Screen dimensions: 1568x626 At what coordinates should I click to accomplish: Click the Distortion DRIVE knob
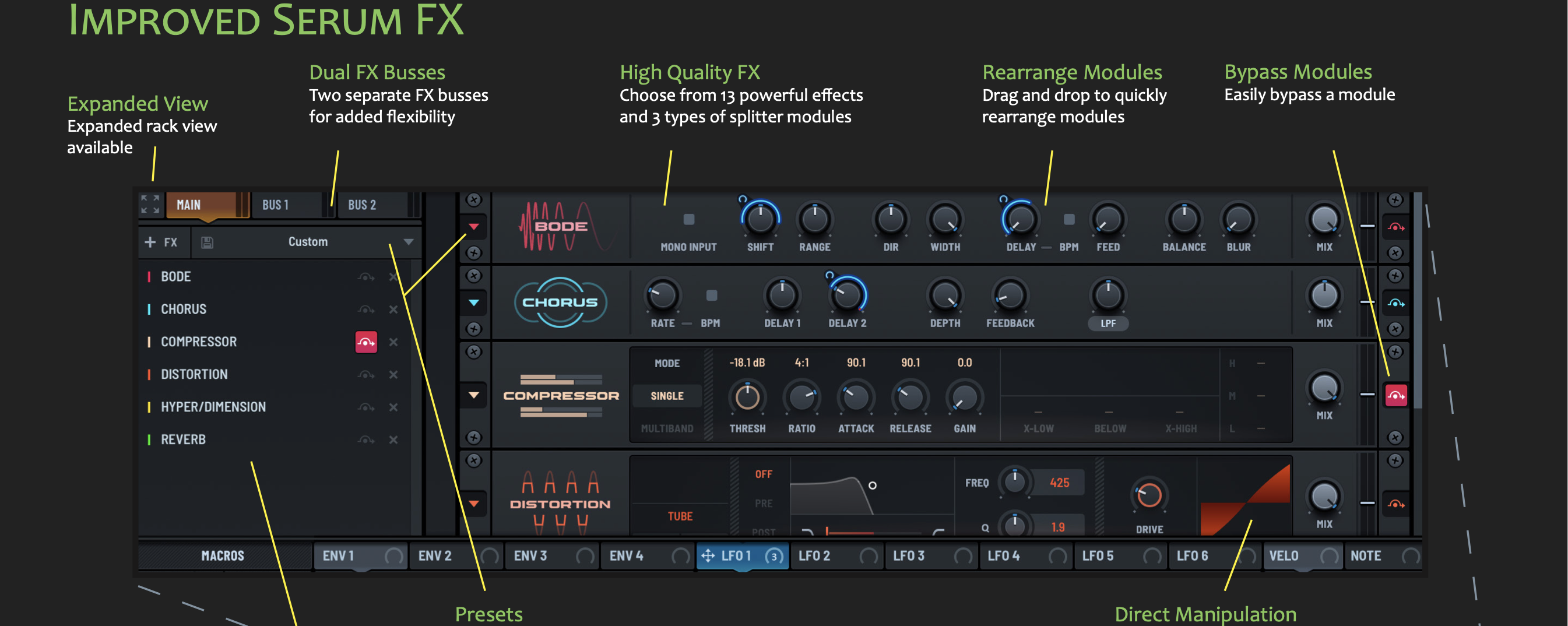point(1149,495)
